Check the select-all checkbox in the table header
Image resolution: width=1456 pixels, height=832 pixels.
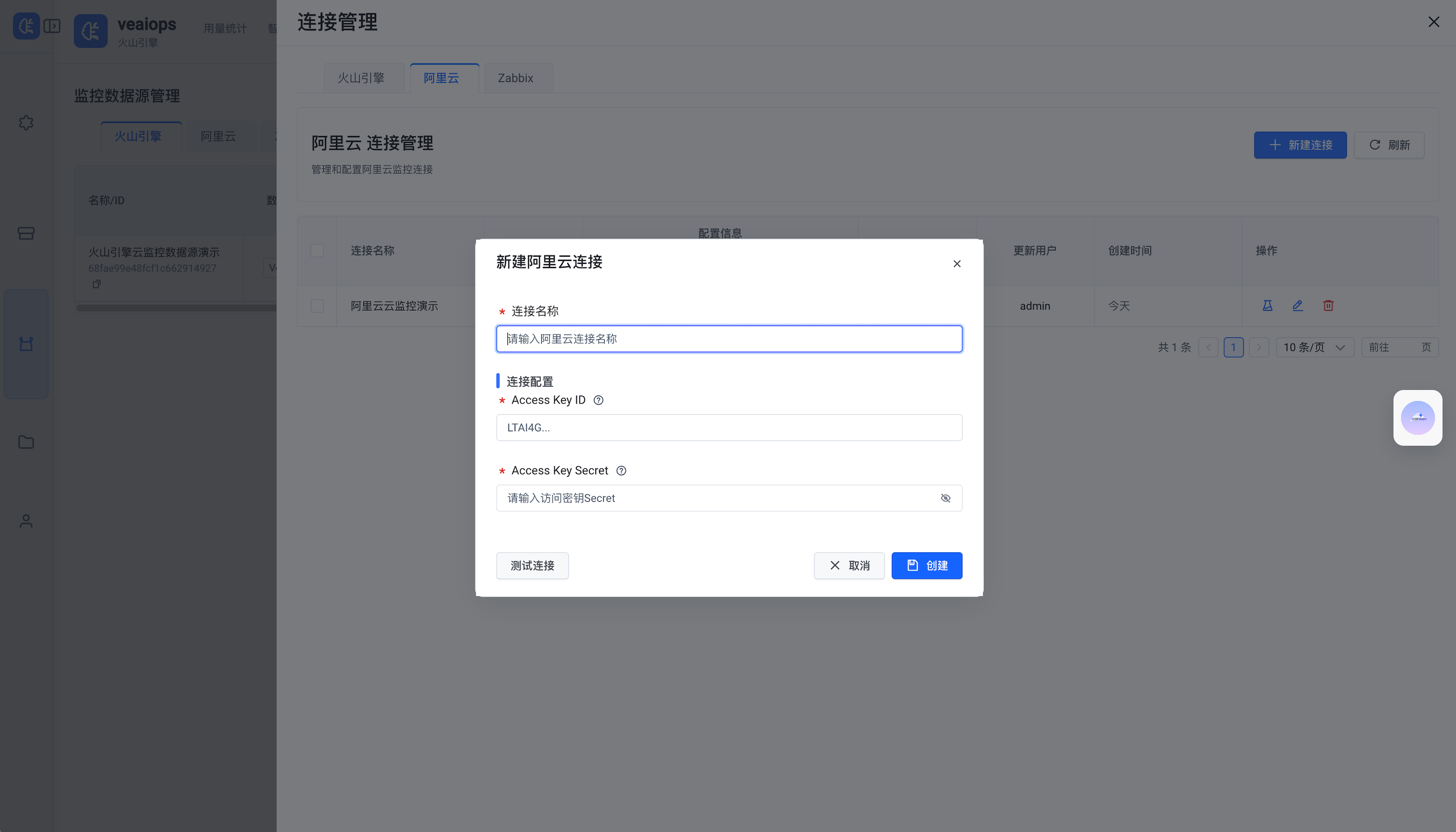pos(317,250)
